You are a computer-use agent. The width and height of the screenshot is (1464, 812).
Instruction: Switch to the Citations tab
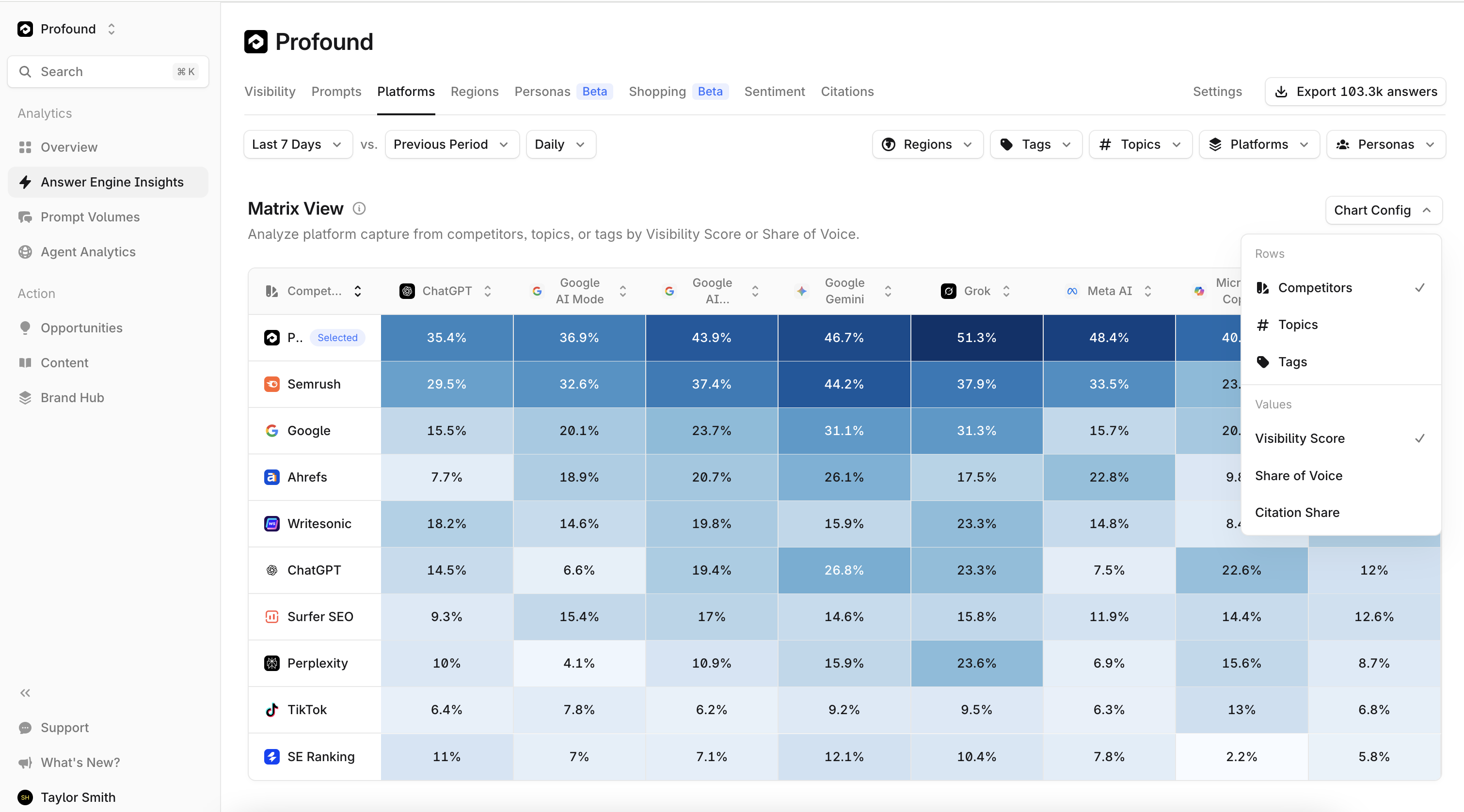pos(847,92)
